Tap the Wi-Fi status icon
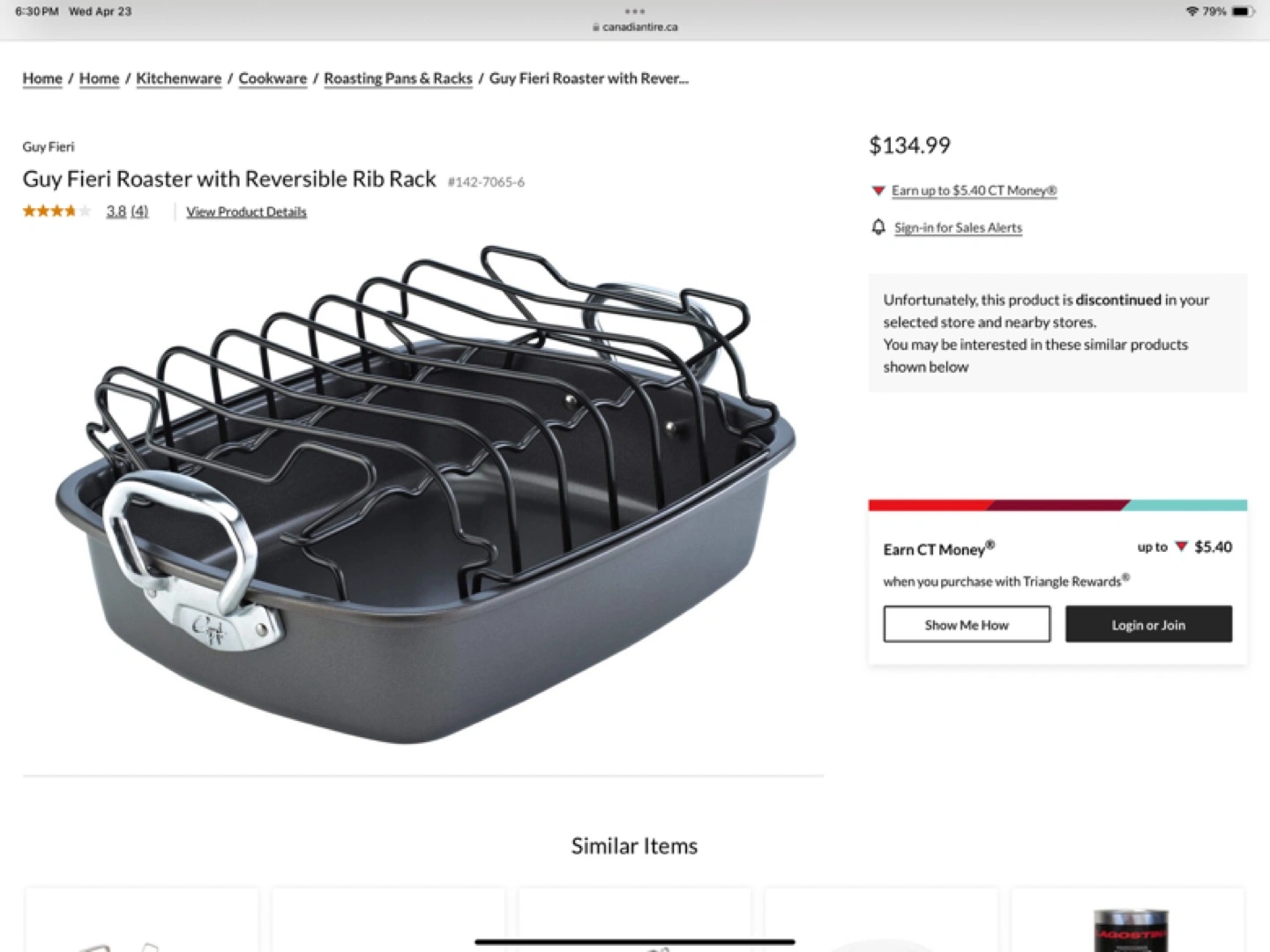The image size is (1270, 952). pyautogui.click(x=1192, y=11)
